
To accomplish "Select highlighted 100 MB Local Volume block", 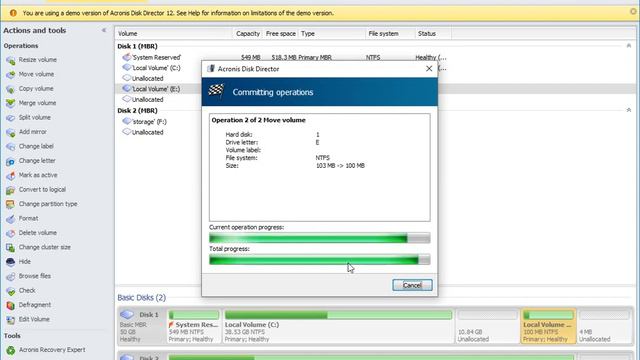I will (x=548, y=326).
